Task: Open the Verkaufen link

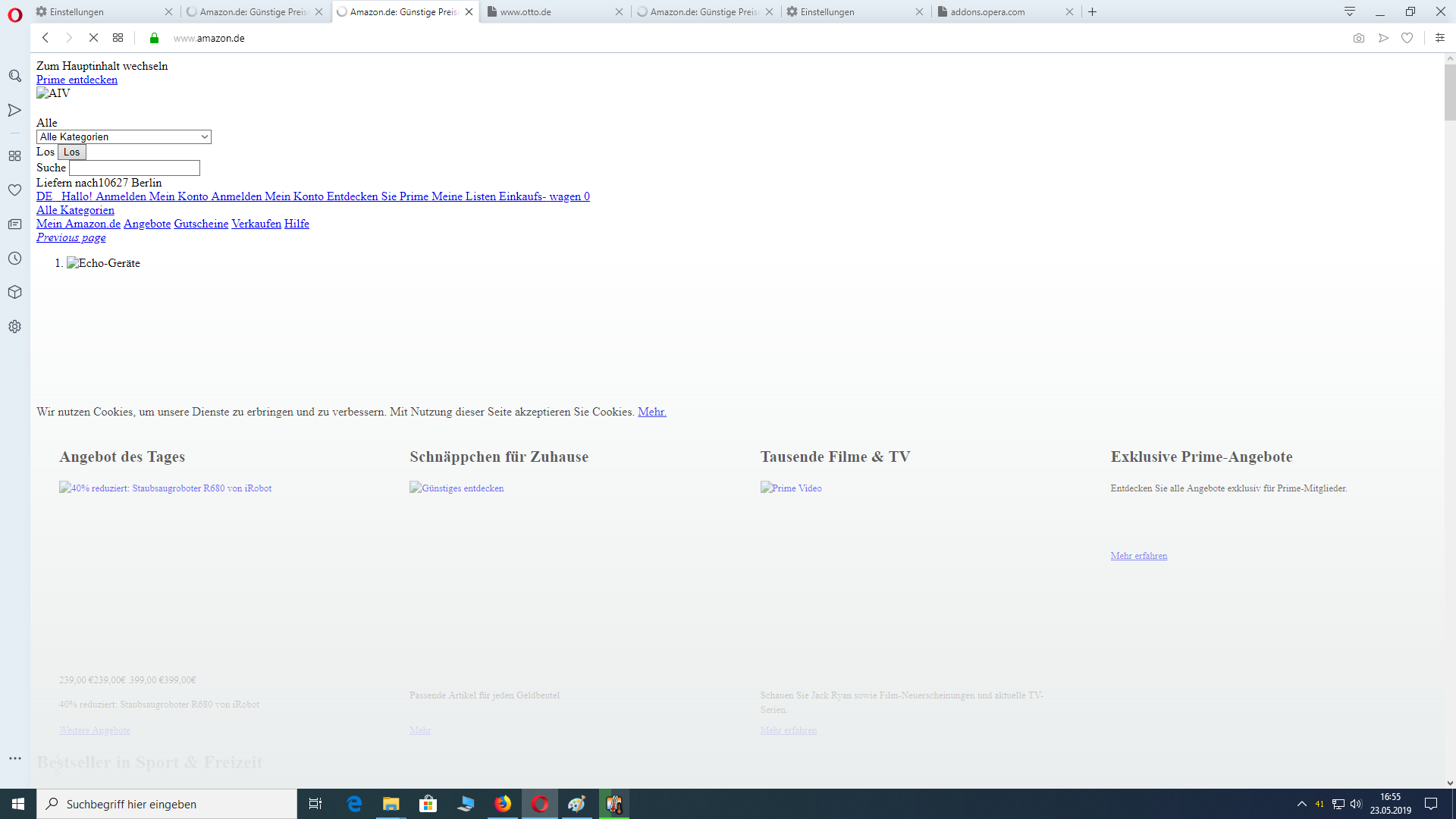Action: pos(256,224)
